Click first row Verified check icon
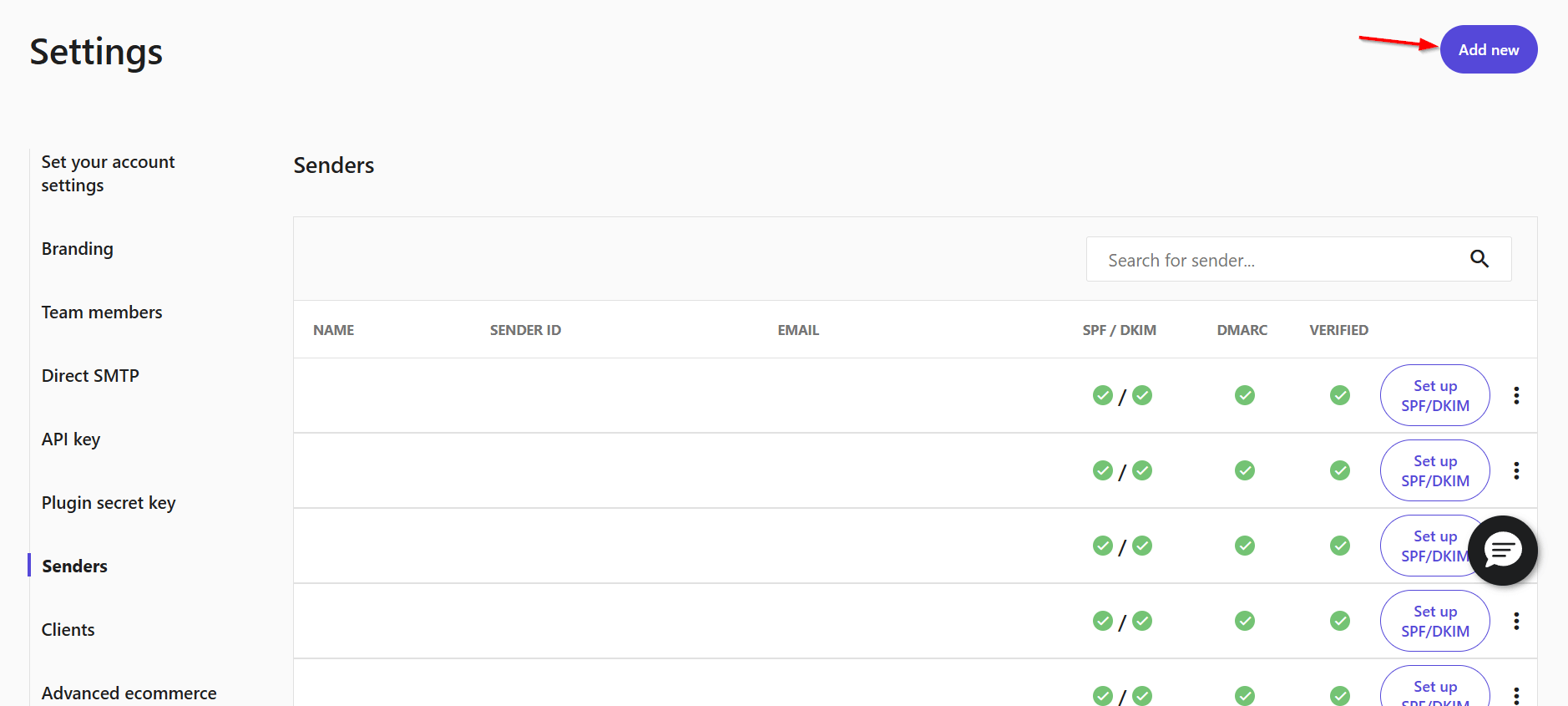 [1340, 395]
